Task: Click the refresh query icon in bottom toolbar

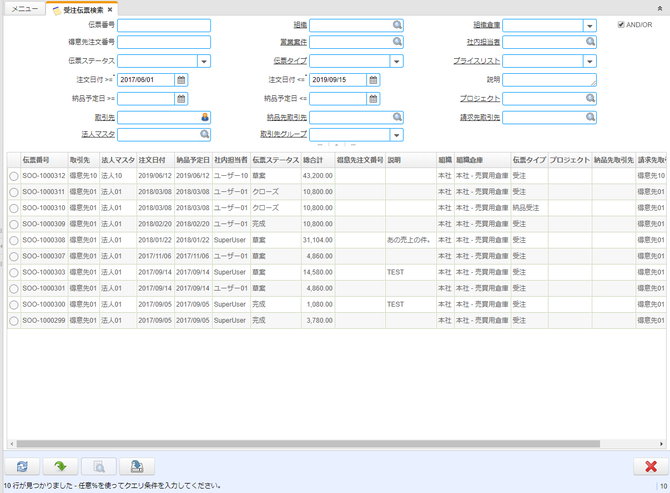Action: tap(22, 467)
